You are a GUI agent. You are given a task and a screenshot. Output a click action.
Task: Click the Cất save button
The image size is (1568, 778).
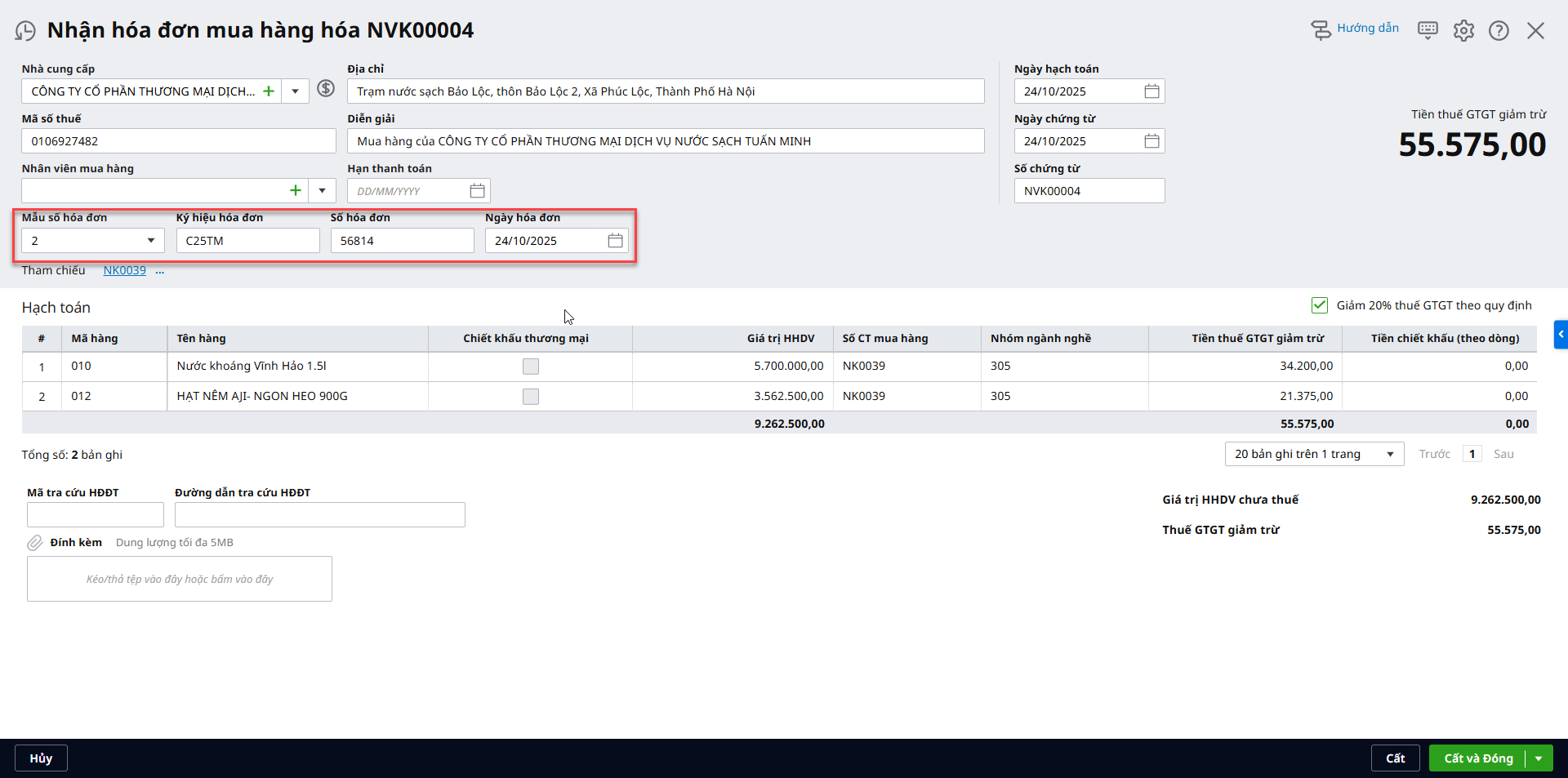[1395, 758]
